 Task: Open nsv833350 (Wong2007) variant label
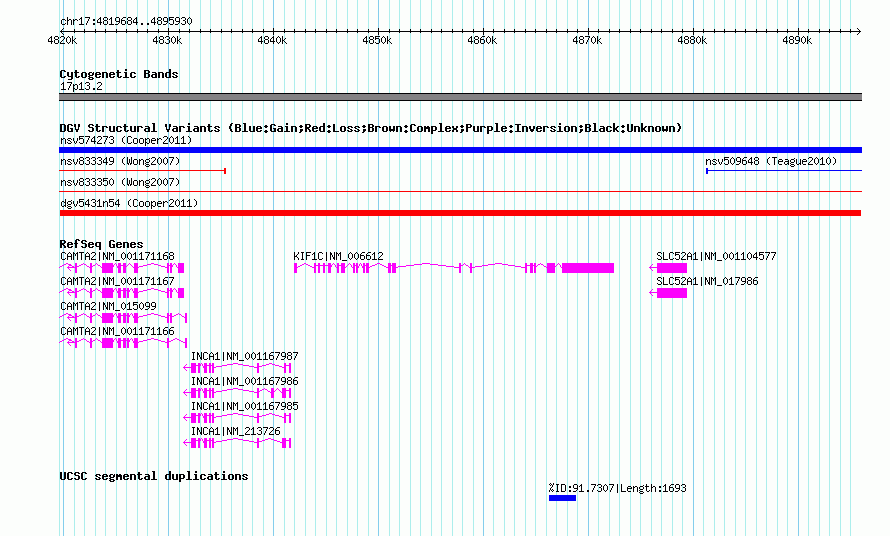pyautogui.click(x=120, y=182)
